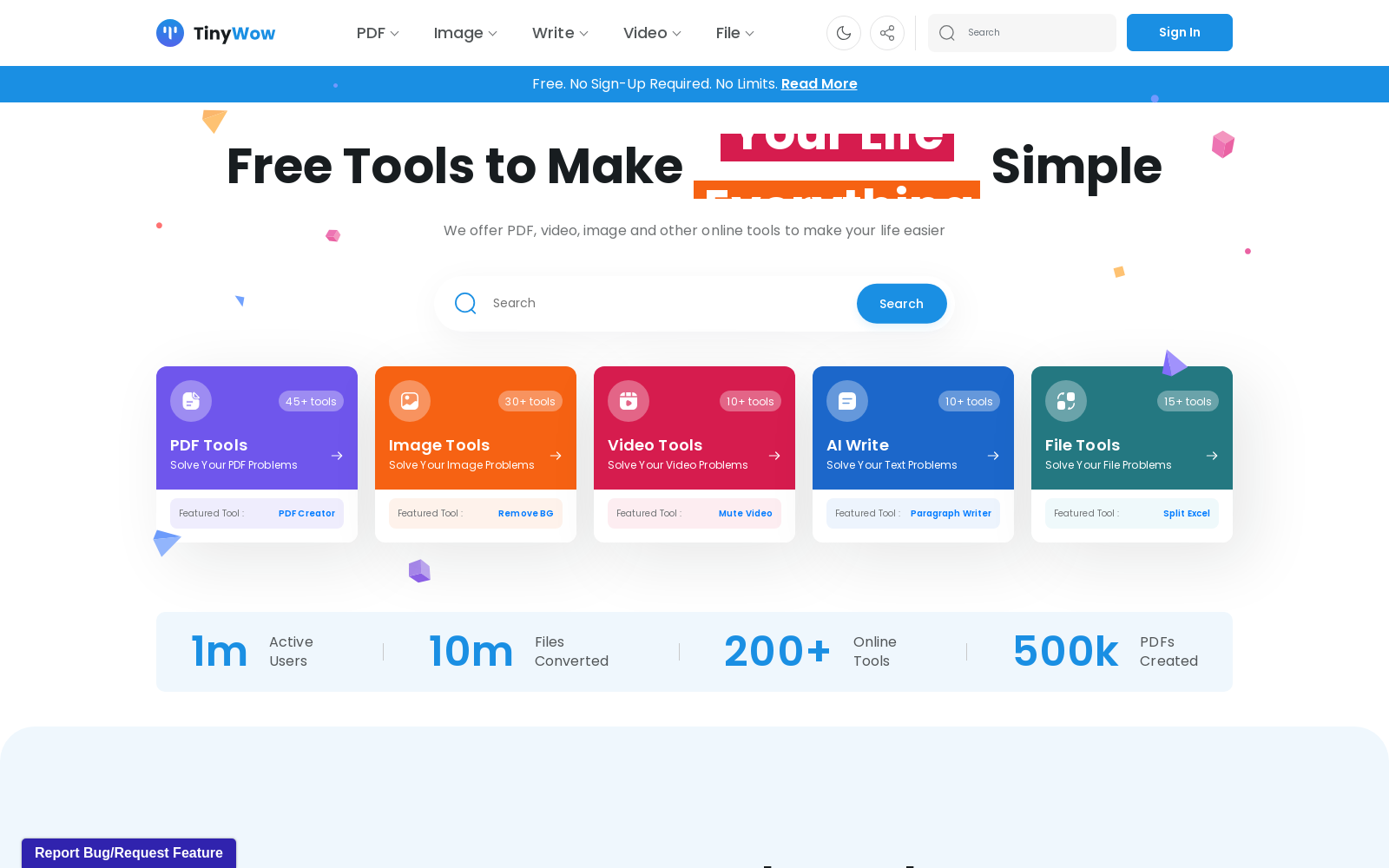Click the "500k" PDFs Created stat
1389x868 pixels.
pos(1066,652)
